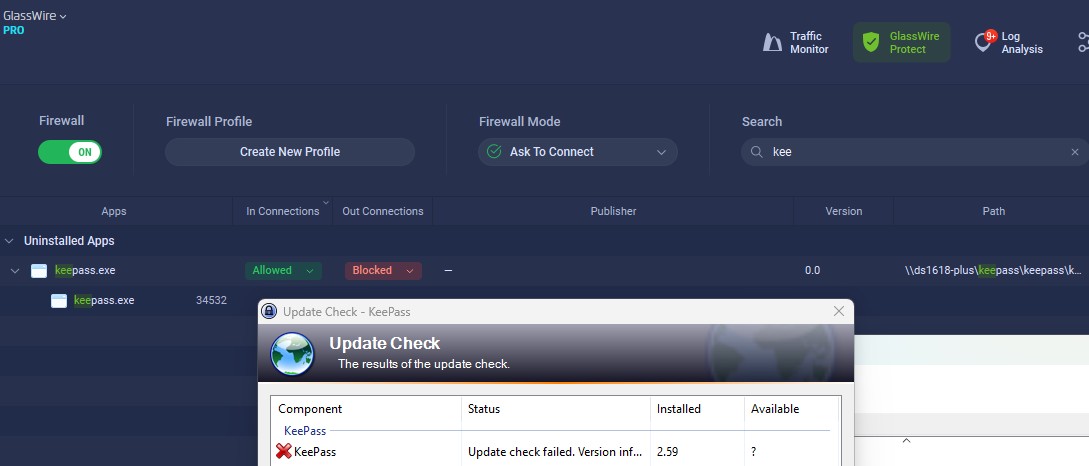The height and width of the screenshot is (466, 1089).
Task: Open Log Analysis with the 9+ badge
Action: tap(1009, 43)
